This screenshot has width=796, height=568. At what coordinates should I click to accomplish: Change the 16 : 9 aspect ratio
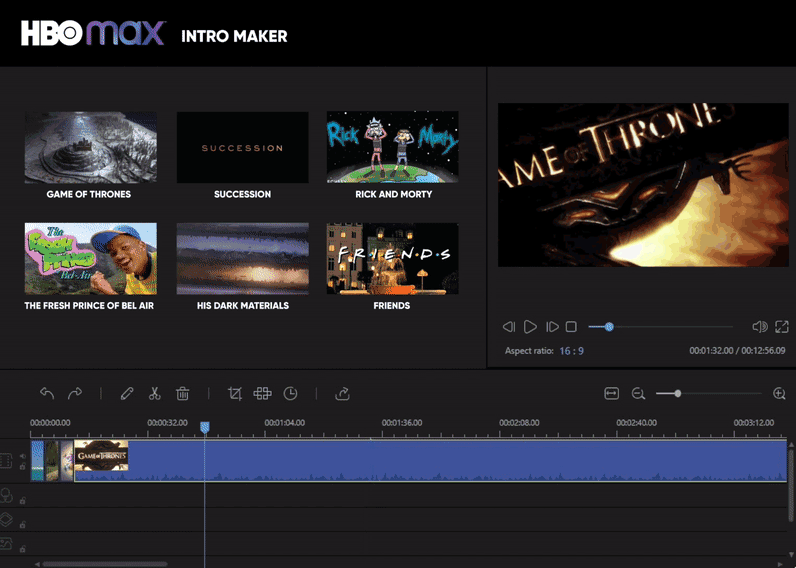571,351
